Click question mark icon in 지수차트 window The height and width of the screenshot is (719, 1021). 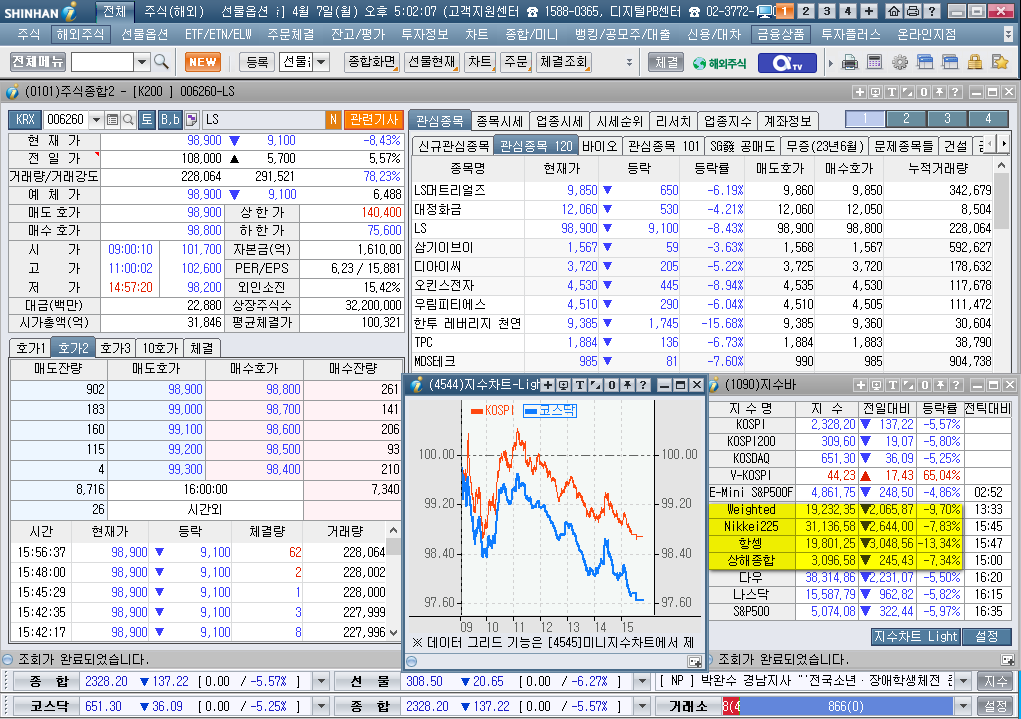(643, 385)
